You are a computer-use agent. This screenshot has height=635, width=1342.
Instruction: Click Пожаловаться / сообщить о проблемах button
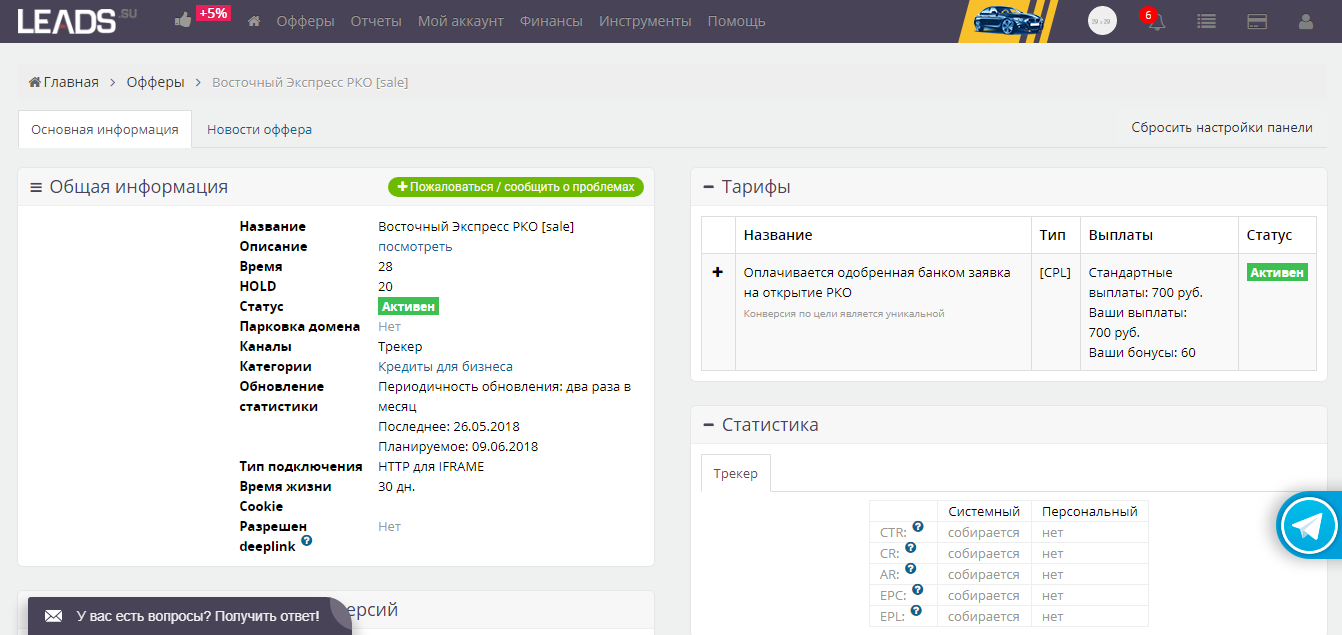click(516, 187)
